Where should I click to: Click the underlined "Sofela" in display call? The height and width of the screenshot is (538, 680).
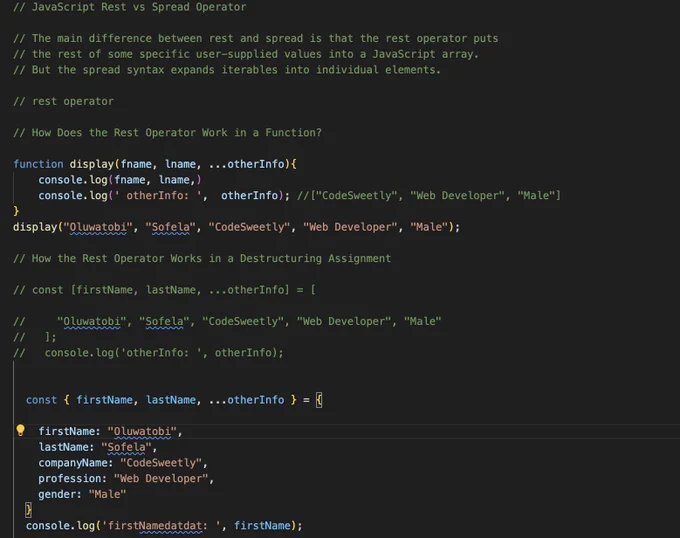170,227
